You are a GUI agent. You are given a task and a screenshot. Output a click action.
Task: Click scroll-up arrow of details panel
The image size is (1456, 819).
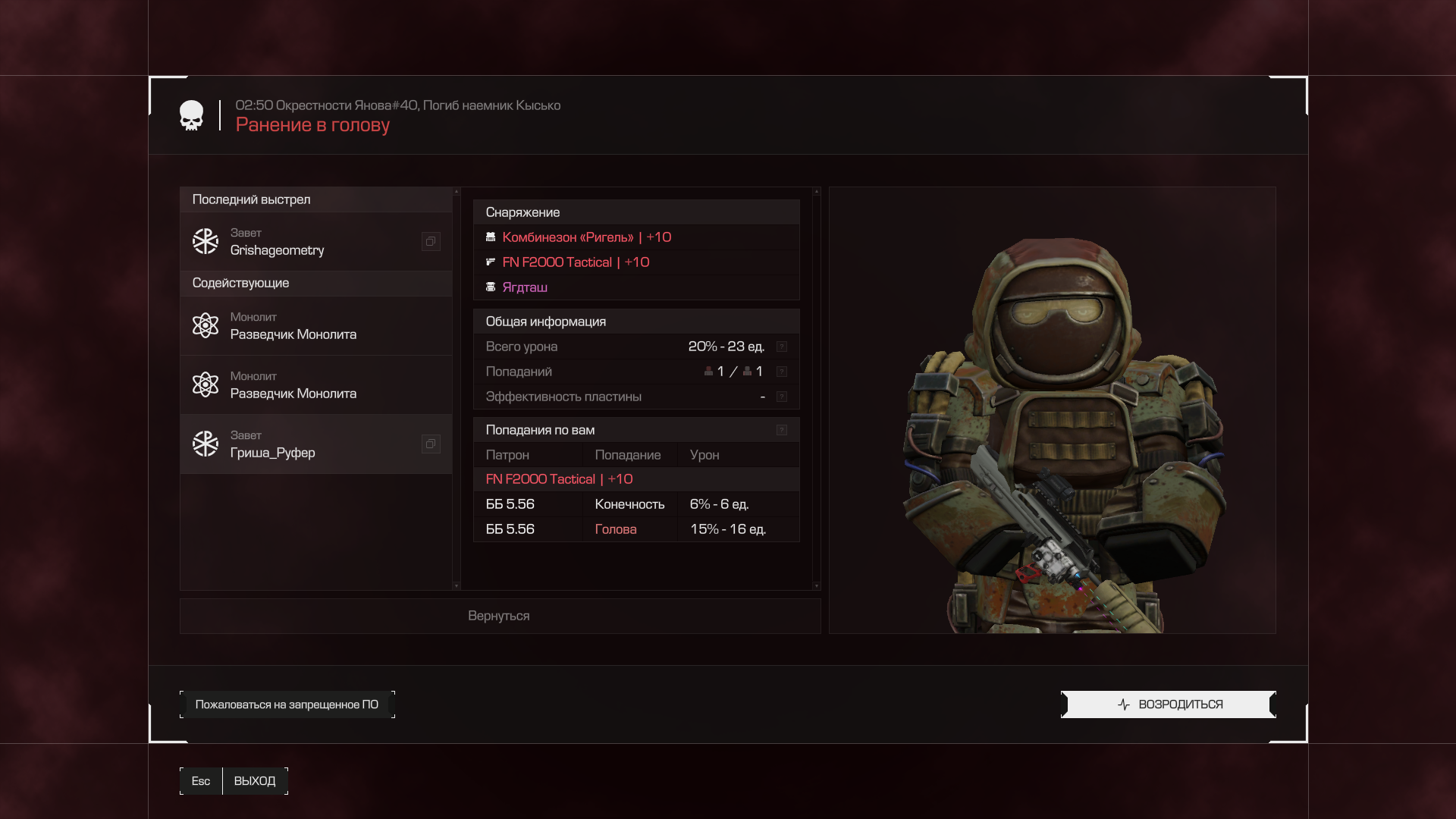[x=817, y=192]
